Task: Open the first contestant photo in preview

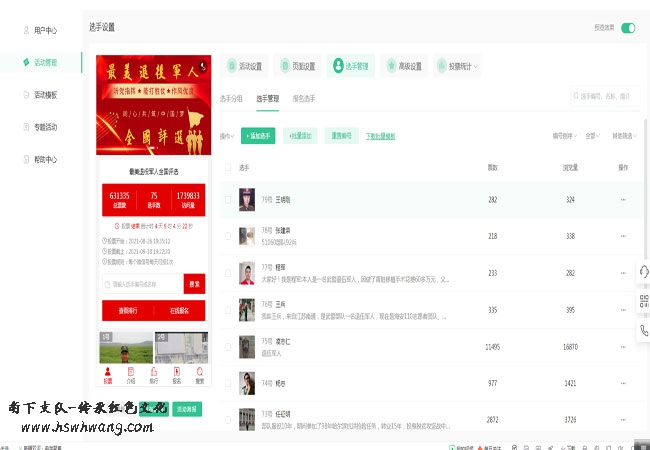Action: [x=126, y=347]
